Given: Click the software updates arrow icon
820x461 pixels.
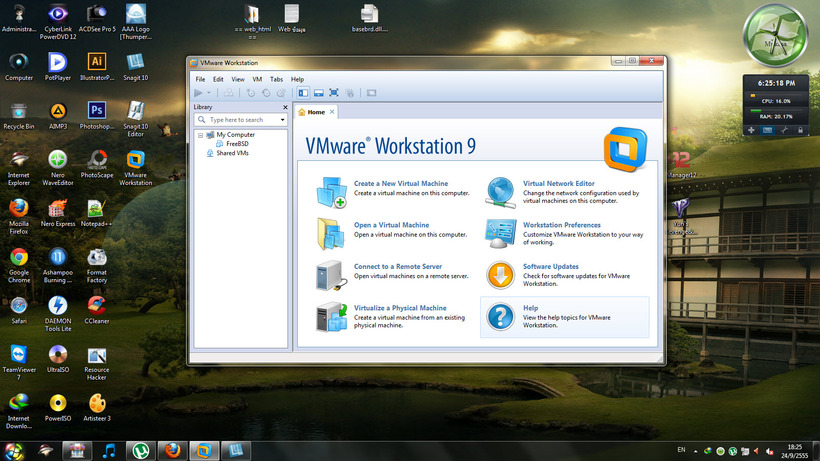Looking at the screenshot, I should tap(500, 275).
